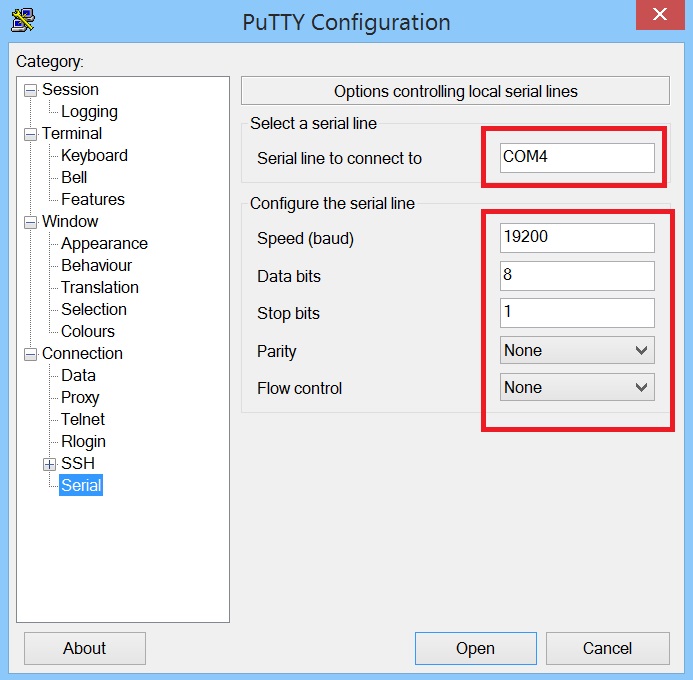Open Keyboard settings category

point(94,156)
